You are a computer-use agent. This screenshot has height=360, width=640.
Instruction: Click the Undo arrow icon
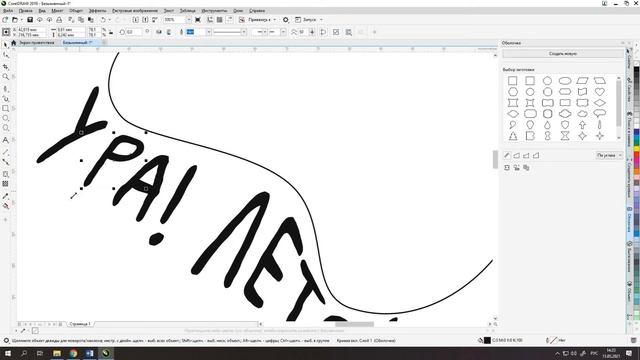tap(103, 20)
